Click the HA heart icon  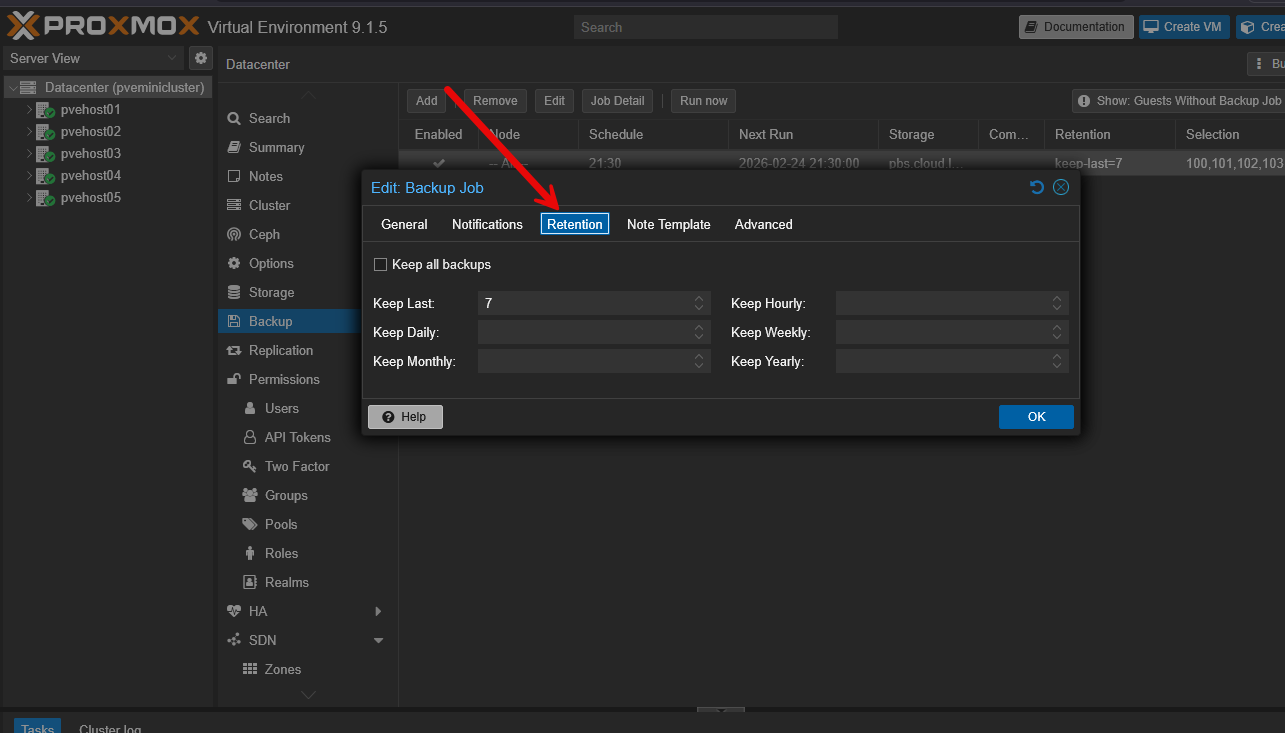(x=233, y=610)
